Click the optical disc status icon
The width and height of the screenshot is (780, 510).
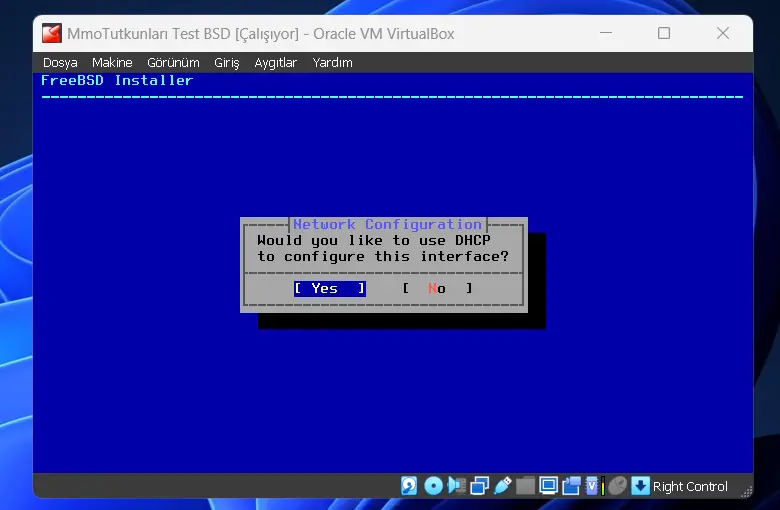click(433, 486)
